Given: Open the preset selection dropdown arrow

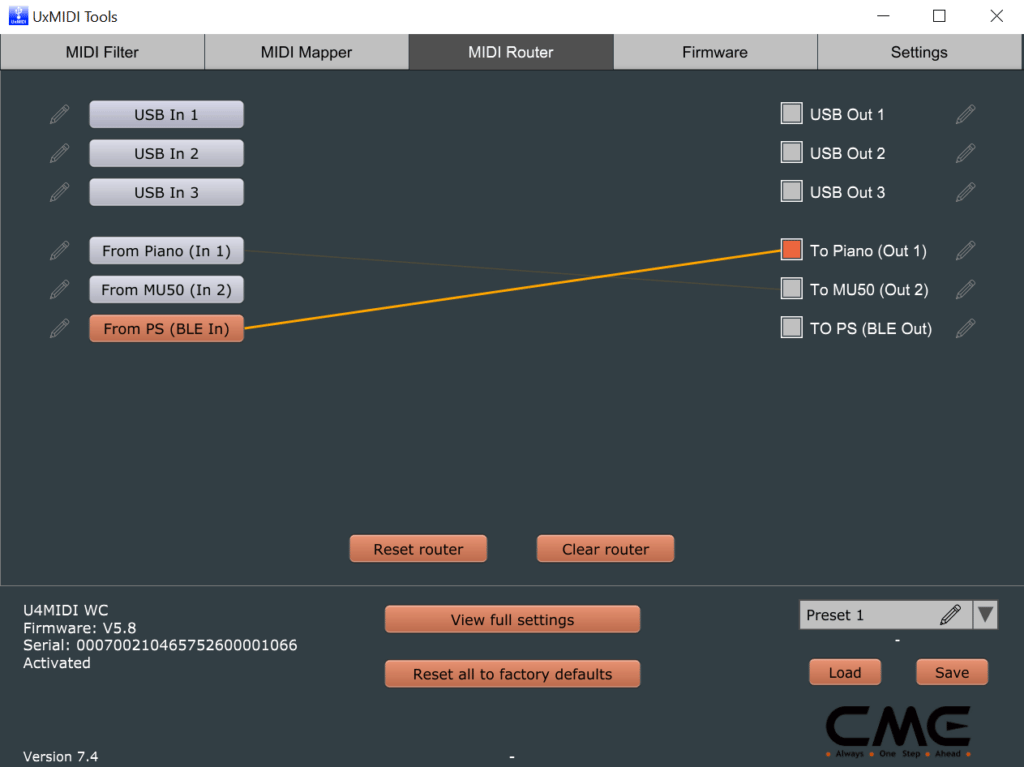Looking at the screenshot, I should click(x=985, y=614).
